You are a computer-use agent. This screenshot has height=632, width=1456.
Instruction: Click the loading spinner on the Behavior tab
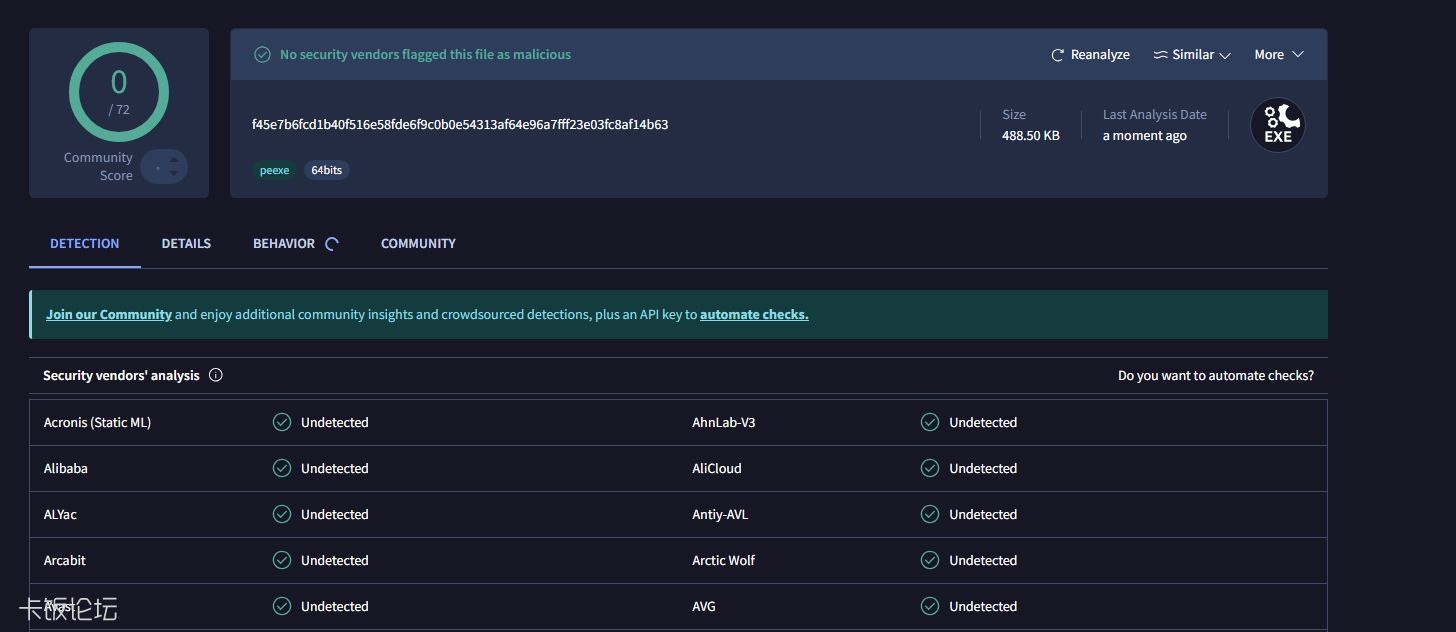point(331,243)
